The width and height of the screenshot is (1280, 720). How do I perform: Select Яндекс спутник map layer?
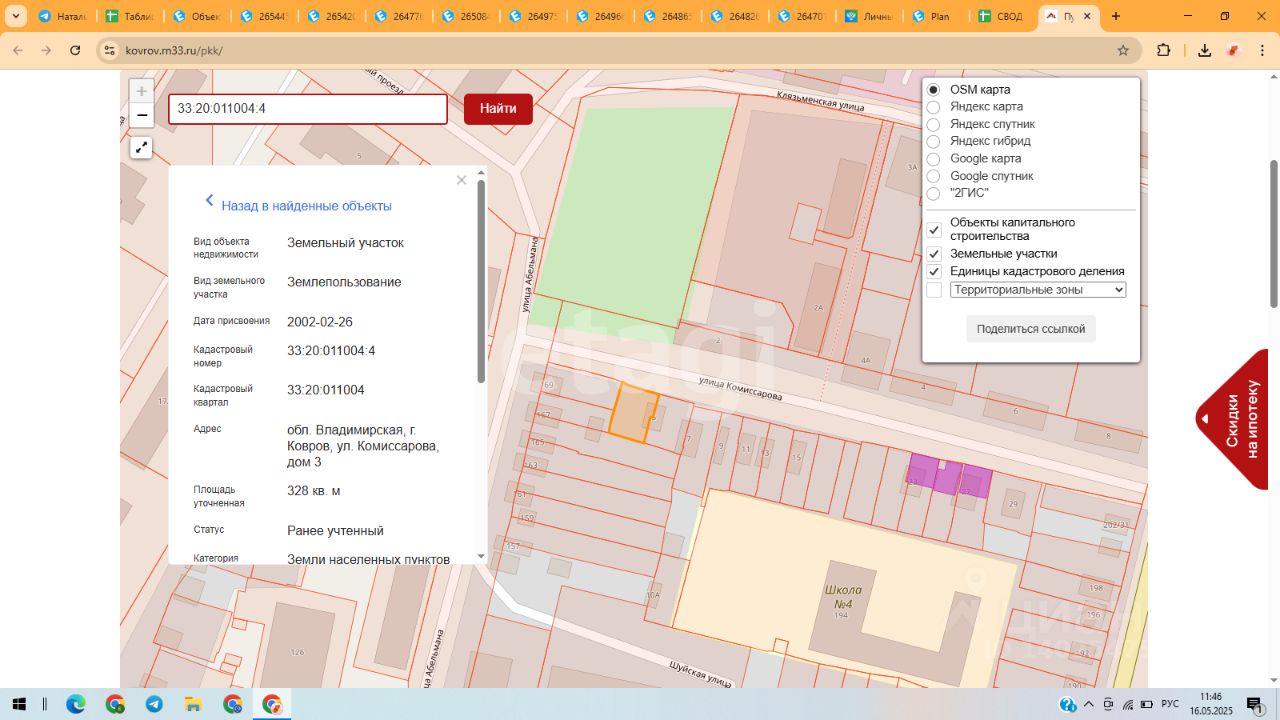[x=933, y=124]
